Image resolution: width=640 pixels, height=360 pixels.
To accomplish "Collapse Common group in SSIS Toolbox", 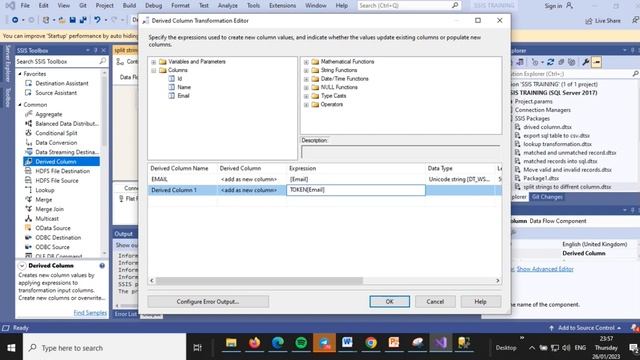I will [x=20, y=105].
